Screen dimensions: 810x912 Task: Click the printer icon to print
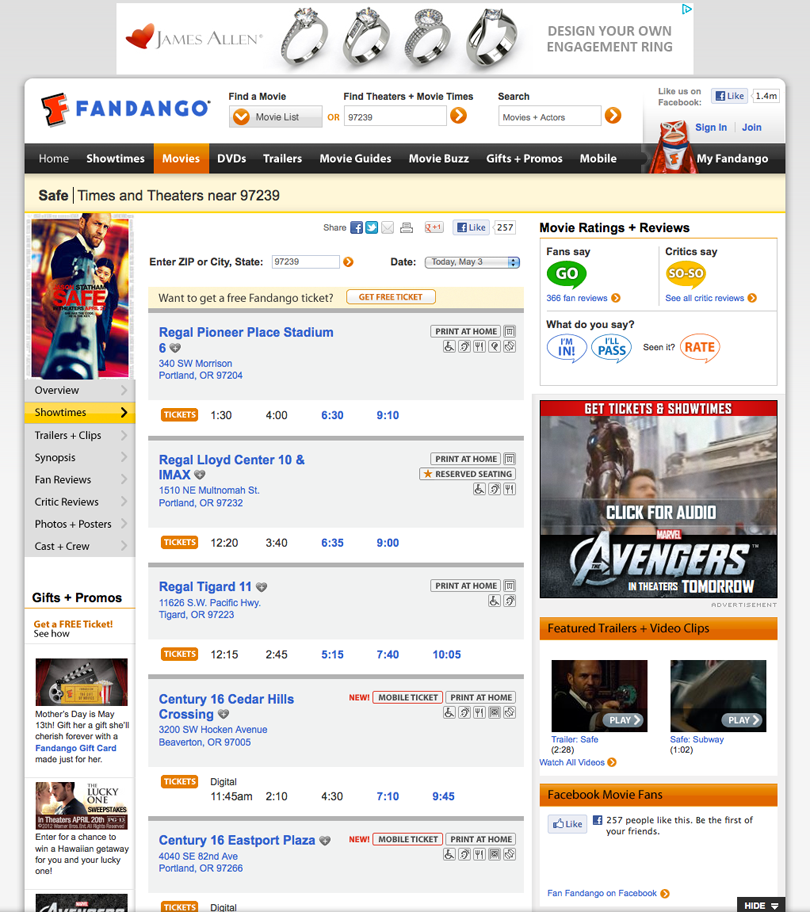click(406, 227)
